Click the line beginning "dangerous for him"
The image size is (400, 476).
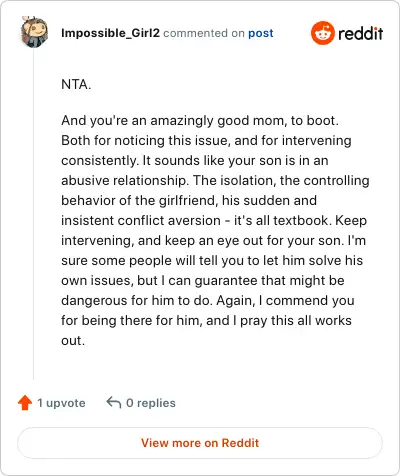208,300
